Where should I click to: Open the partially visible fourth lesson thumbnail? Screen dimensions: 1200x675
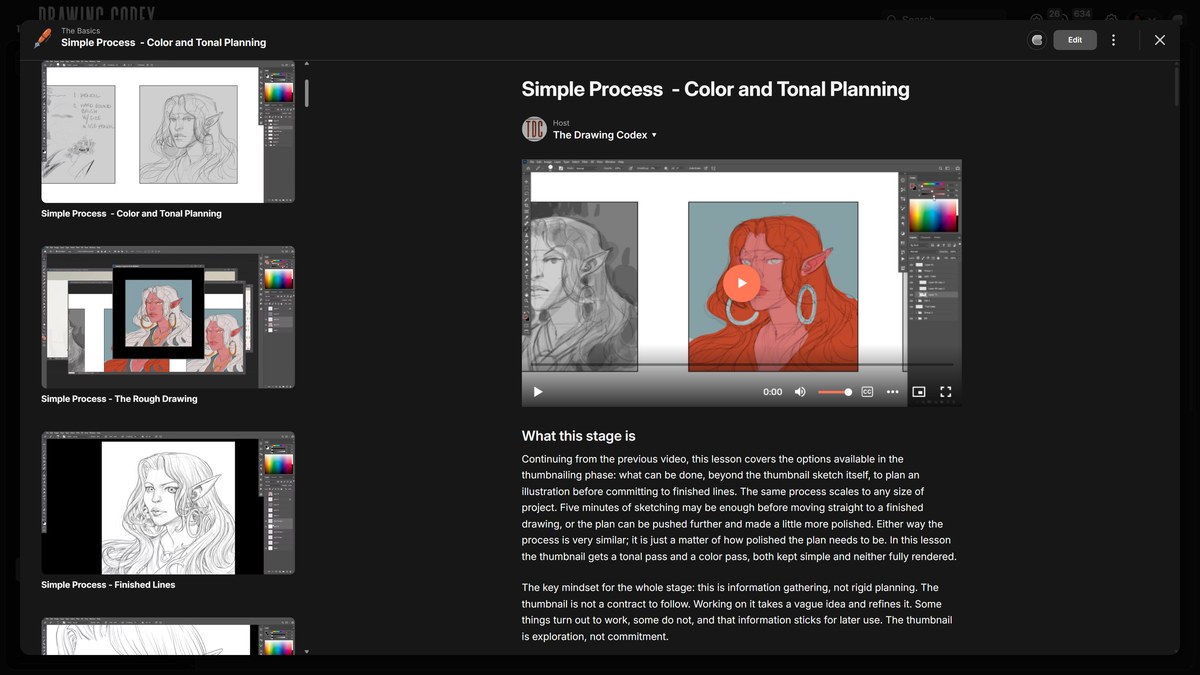click(x=168, y=637)
